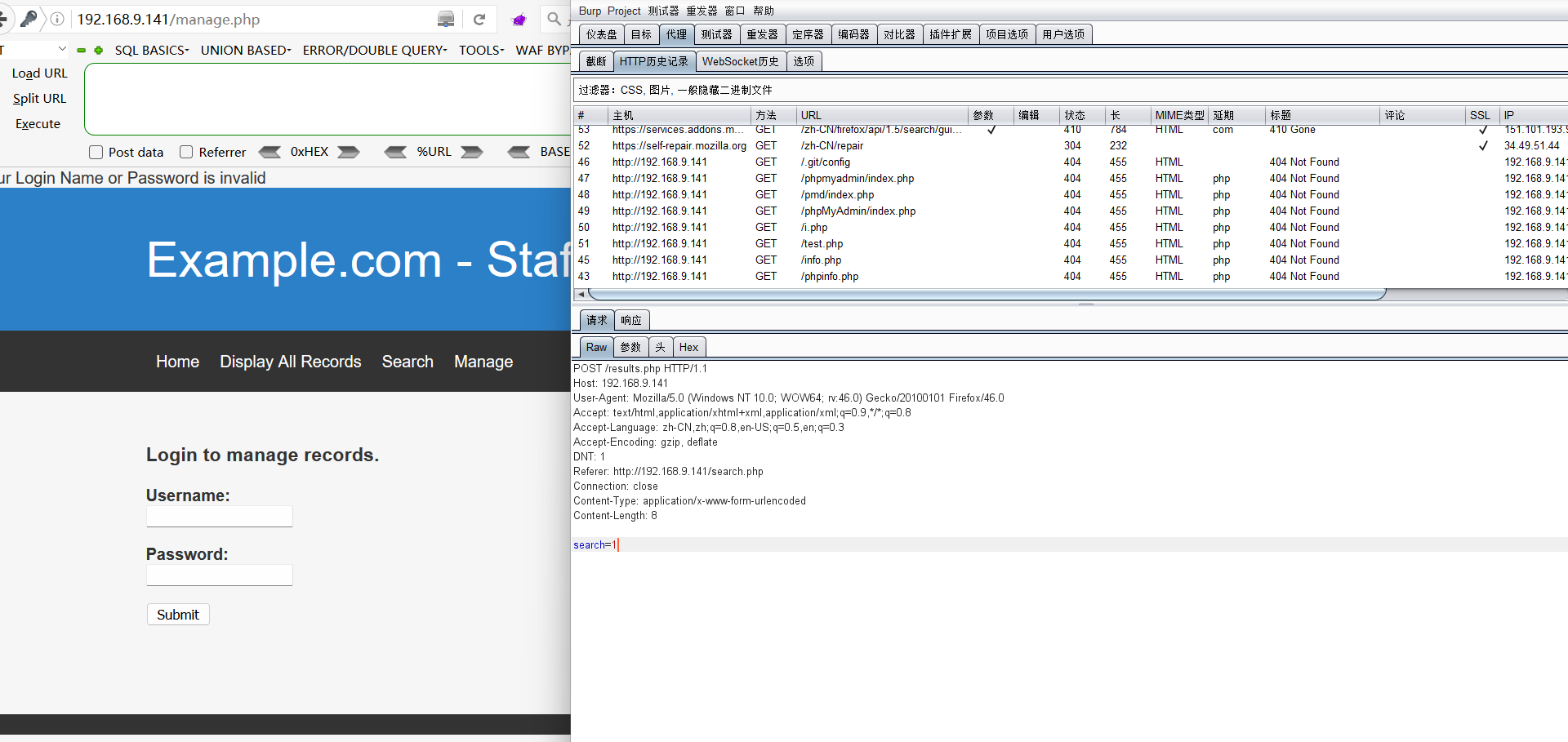Viewport: 1568px width, 742px height.
Task: Click the search=1 request body line
Action: (x=1070, y=544)
